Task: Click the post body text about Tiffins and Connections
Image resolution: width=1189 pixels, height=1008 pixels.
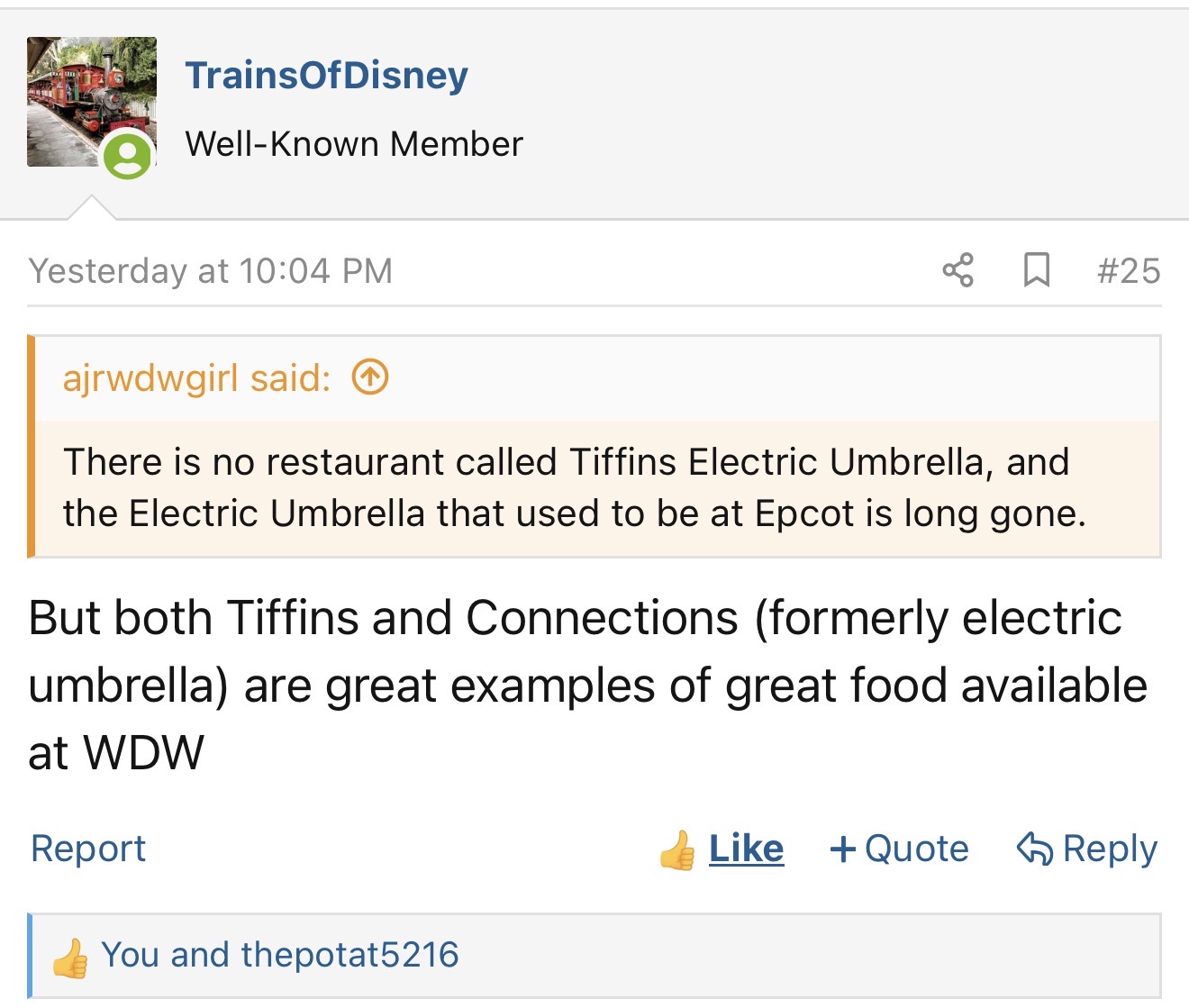Action: coord(587,685)
